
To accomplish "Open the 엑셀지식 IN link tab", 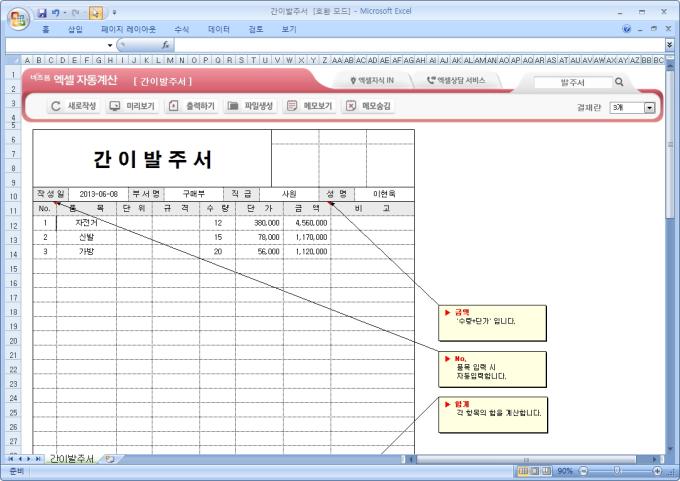I will tap(373, 81).
